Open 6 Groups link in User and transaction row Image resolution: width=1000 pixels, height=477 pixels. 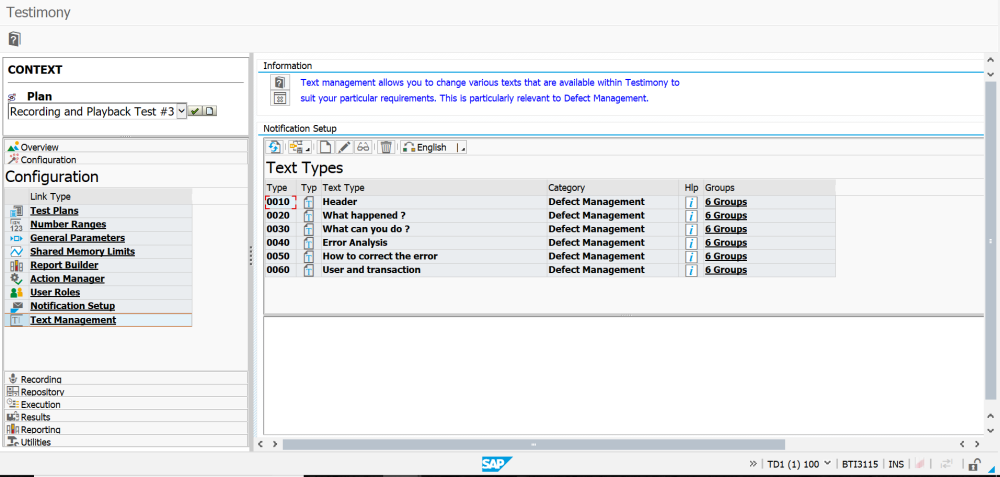tap(726, 270)
